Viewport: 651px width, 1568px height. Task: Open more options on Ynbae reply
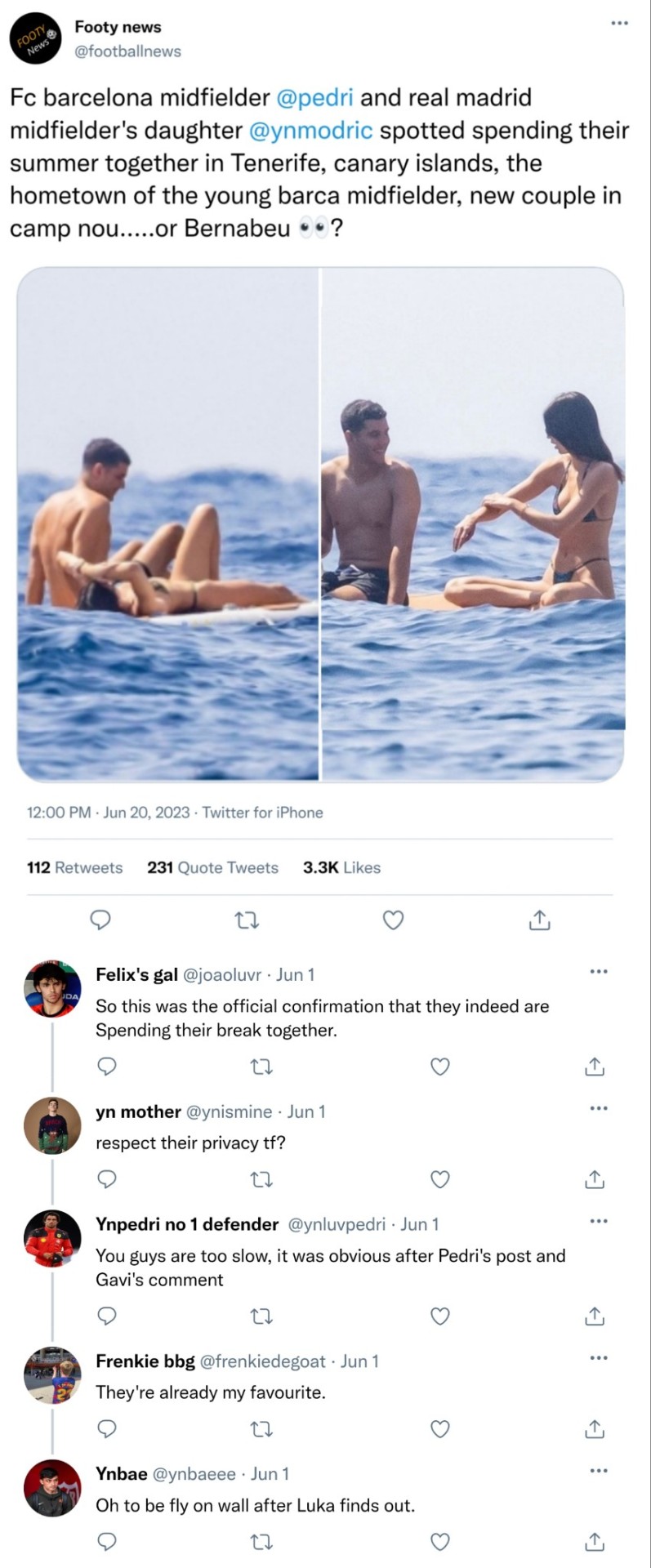(x=598, y=1471)
